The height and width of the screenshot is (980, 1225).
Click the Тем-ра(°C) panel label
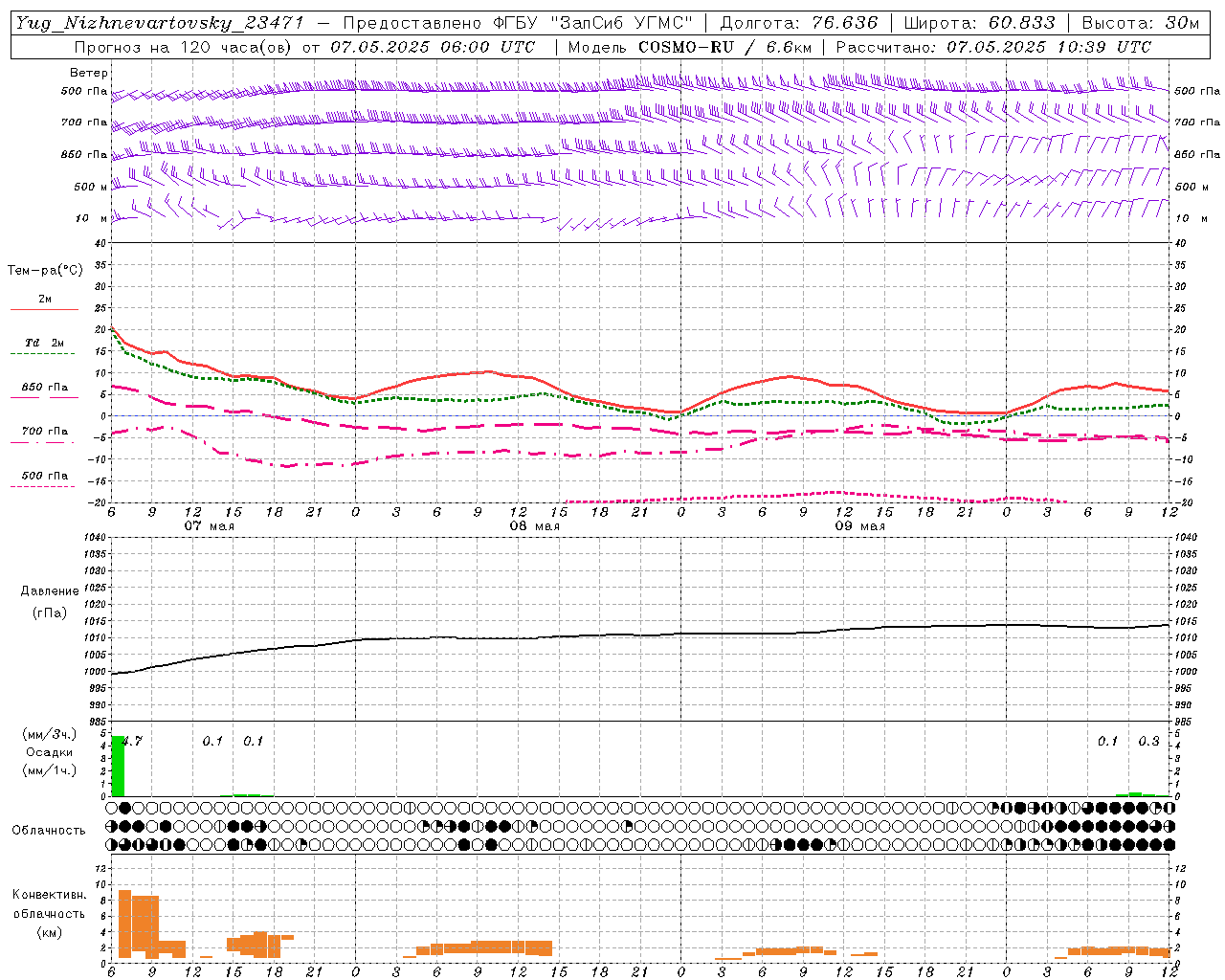(x=45, y=271)
